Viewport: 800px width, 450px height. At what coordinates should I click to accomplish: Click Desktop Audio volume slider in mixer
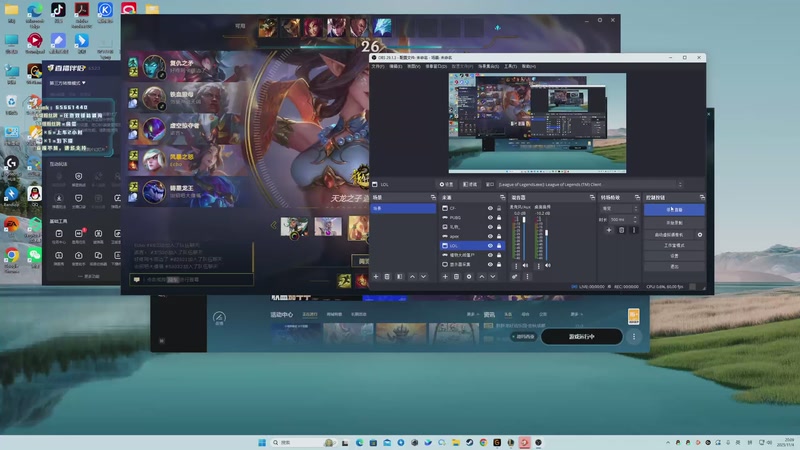pos(546,239)
